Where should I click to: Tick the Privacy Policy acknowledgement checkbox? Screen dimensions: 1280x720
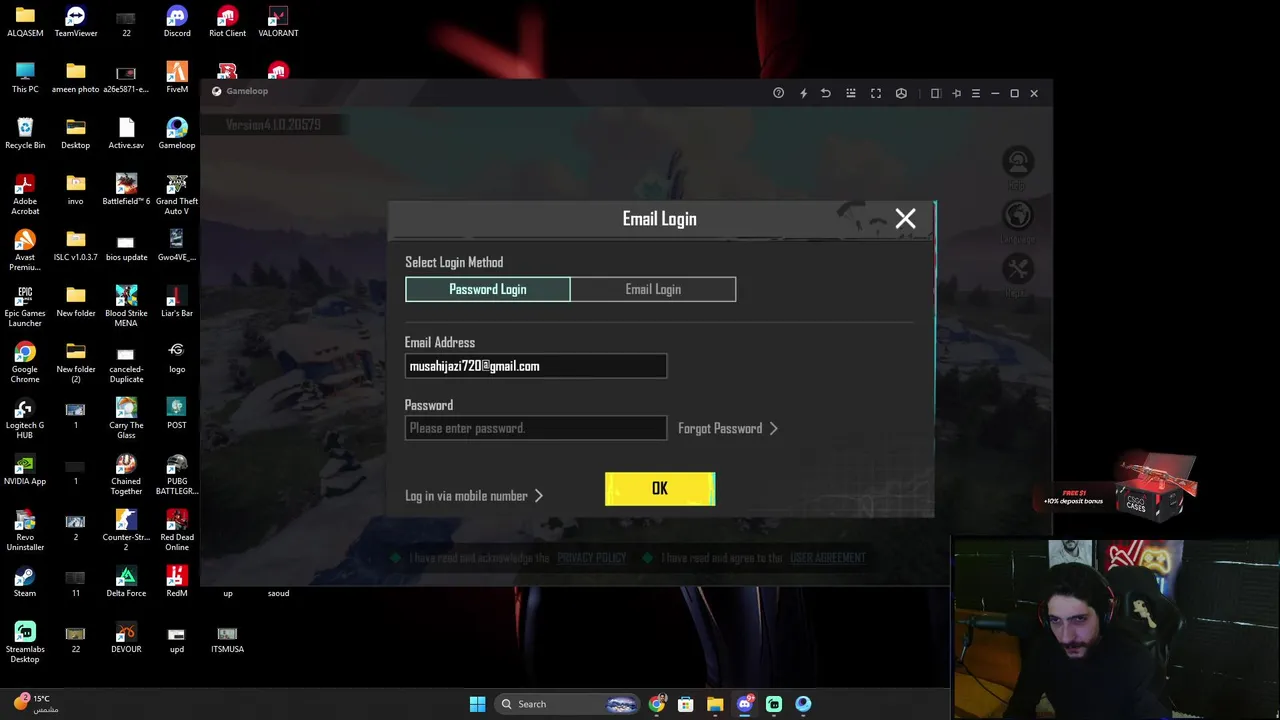[x=395, y=558]
